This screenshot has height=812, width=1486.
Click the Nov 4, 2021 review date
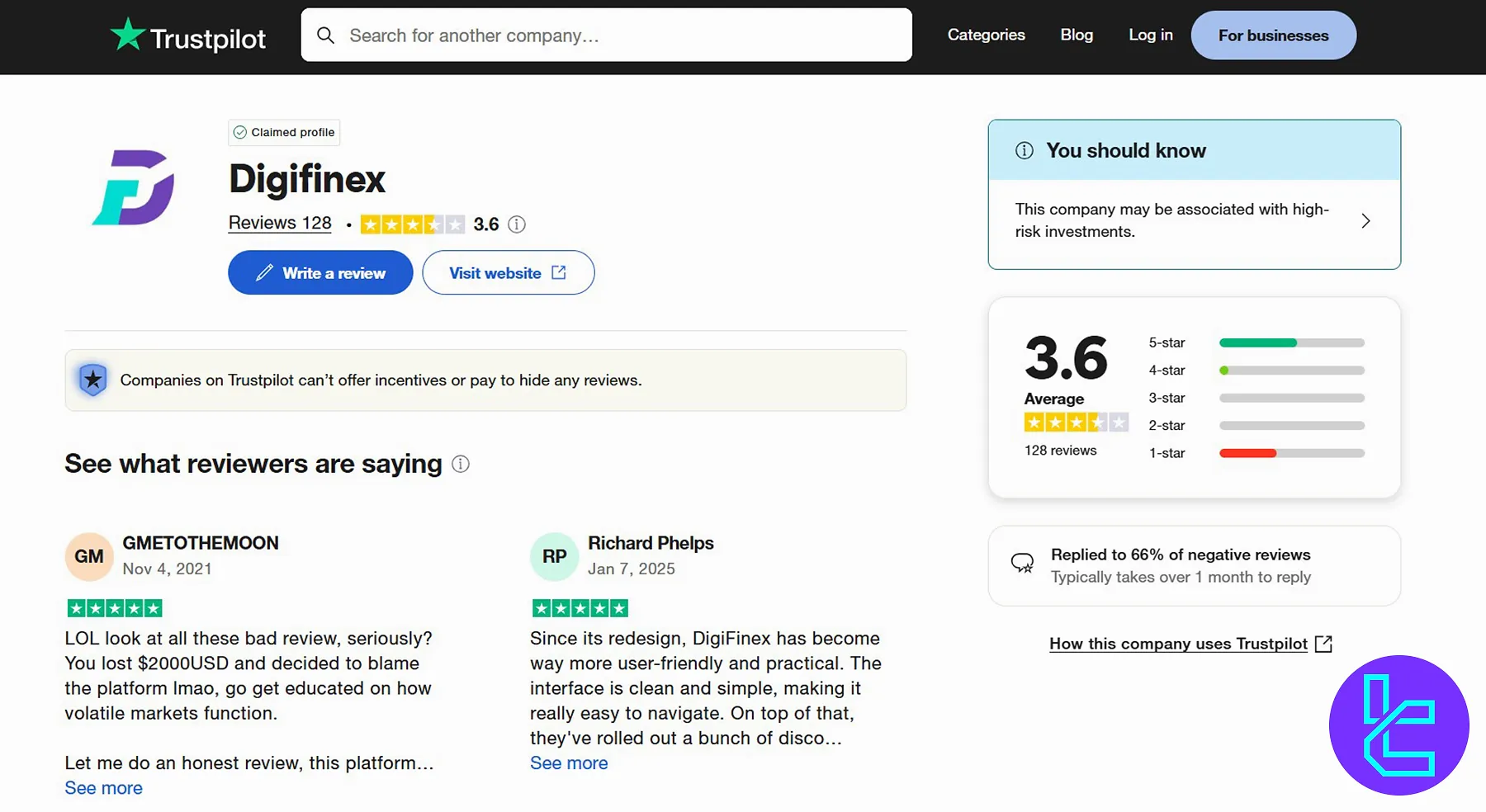tap(167, 569)
